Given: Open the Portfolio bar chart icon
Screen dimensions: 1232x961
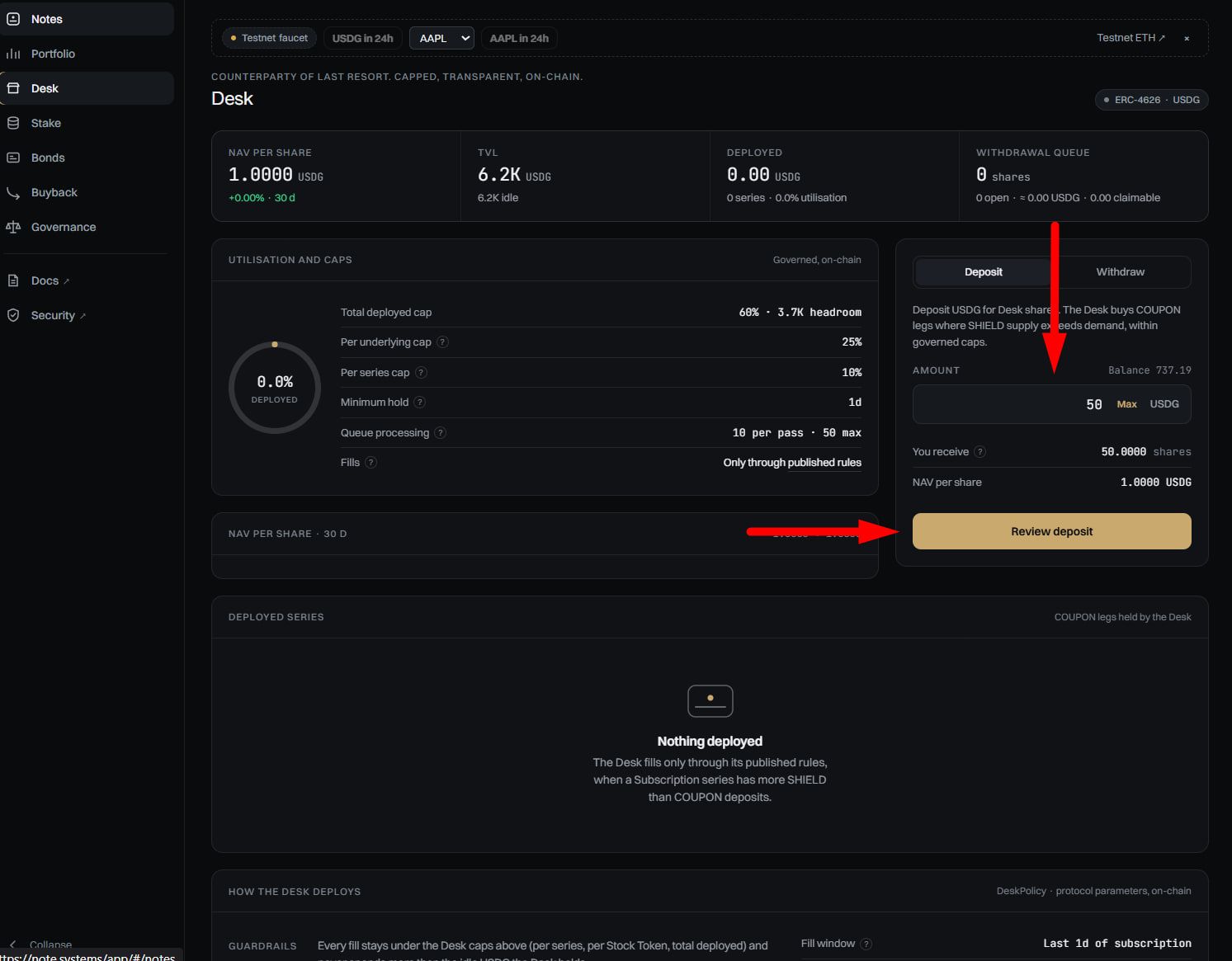Looking at the screenshot, I should point(13,54).
